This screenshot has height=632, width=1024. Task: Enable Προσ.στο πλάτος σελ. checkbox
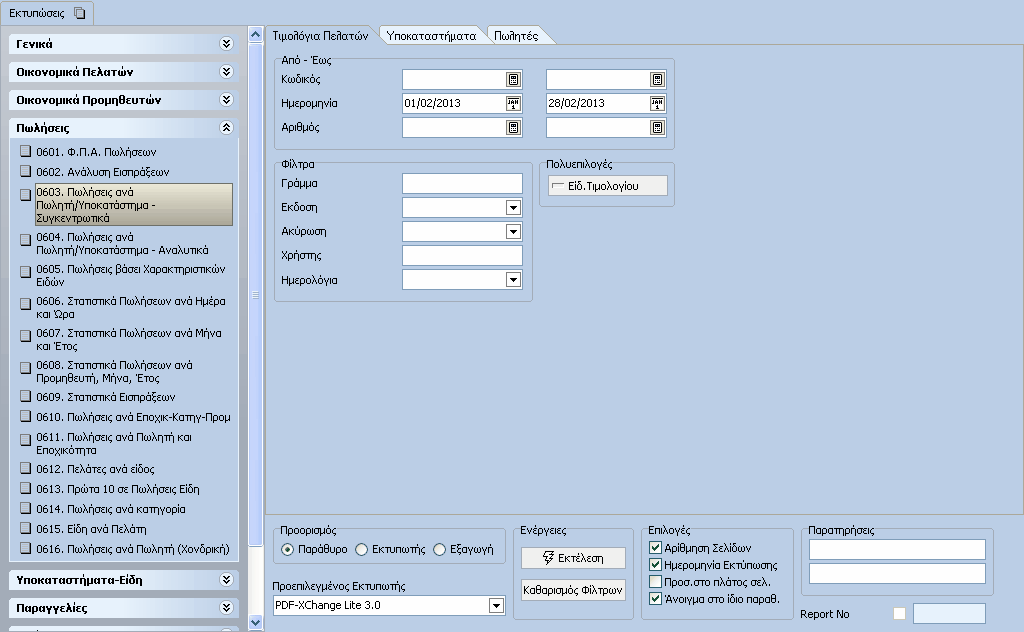pos(655,582)
